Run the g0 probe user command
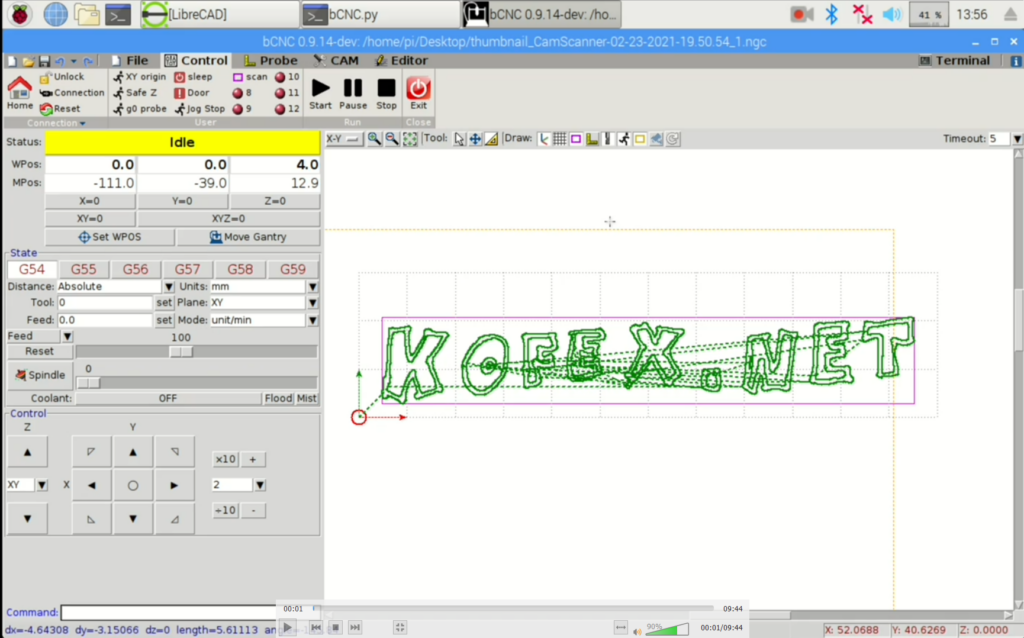 click(x=140, y=108)
